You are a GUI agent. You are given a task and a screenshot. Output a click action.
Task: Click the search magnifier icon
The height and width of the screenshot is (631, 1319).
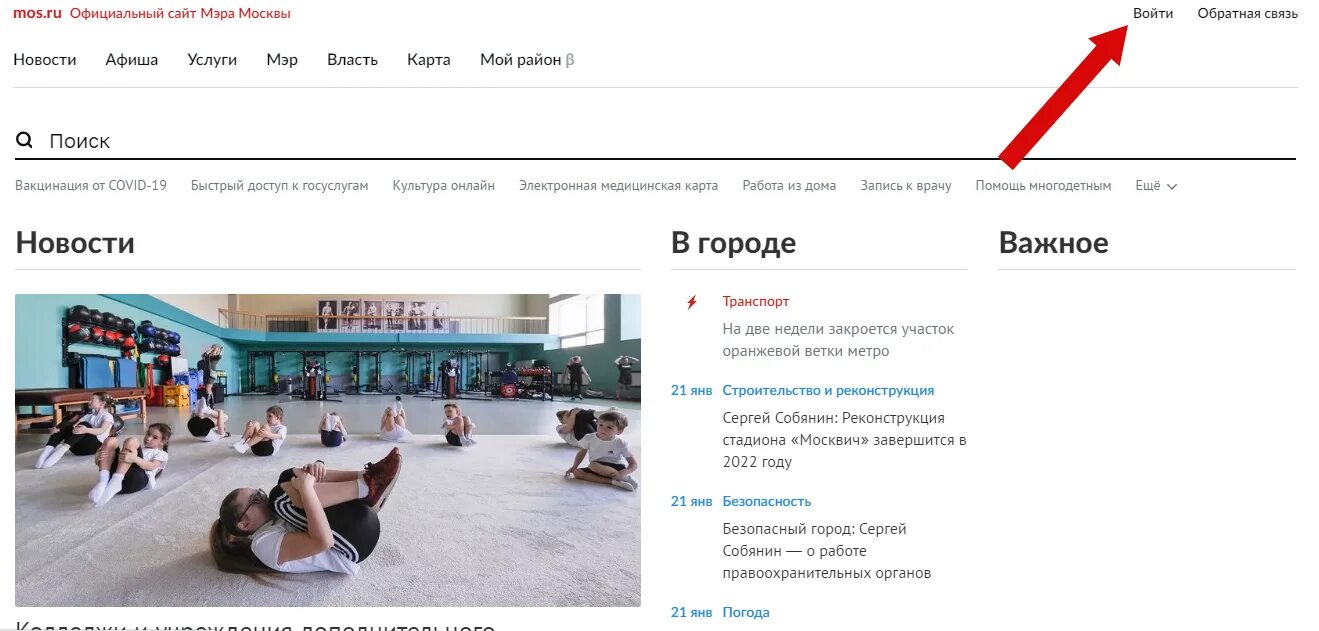[x=25, y=140]
